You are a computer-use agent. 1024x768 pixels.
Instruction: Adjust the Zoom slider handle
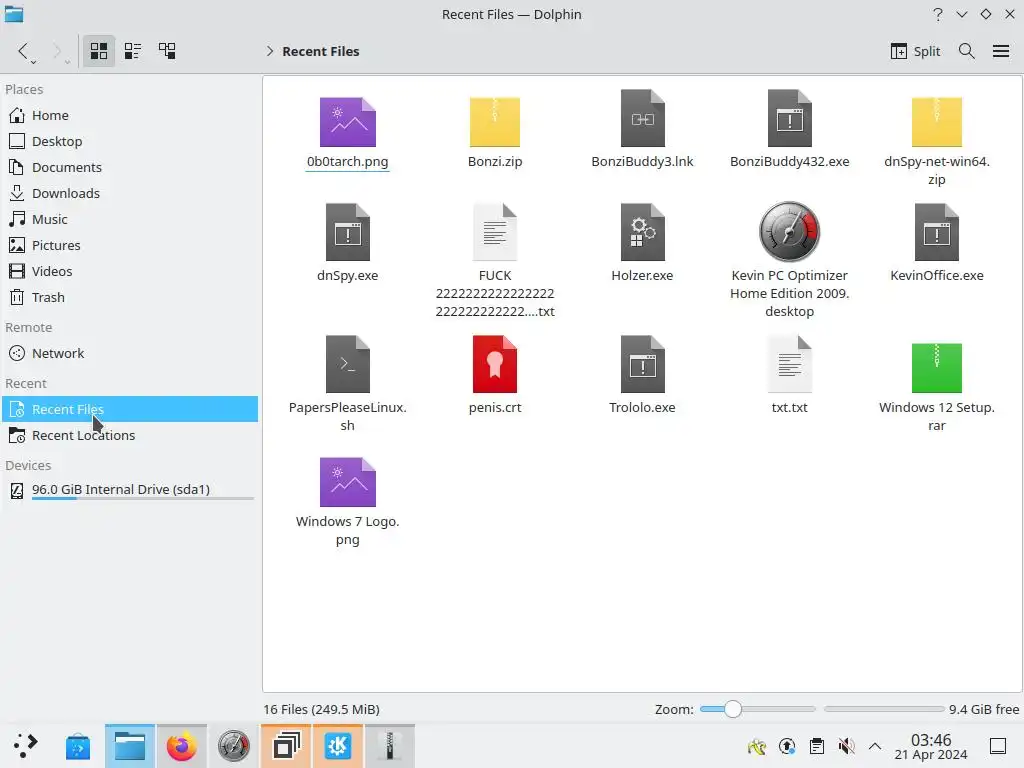733,709
